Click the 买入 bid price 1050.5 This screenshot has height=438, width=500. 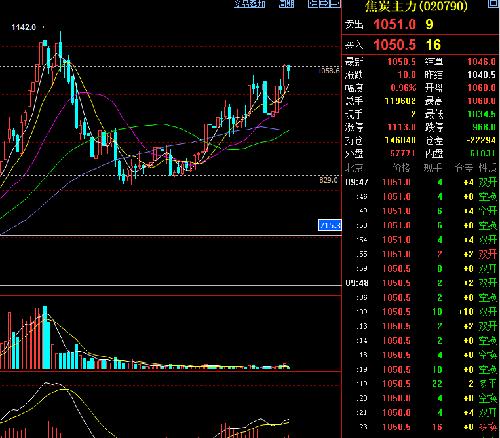394,45
